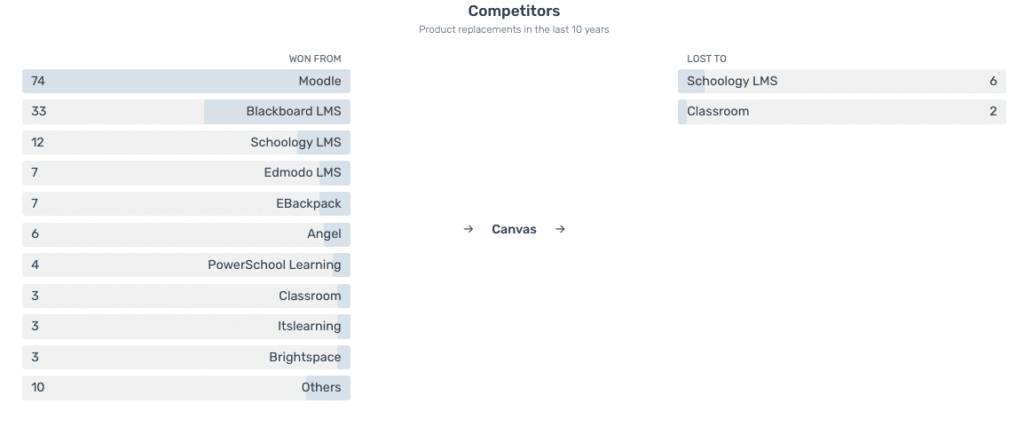Click the Canvas product label
The image size is (1024, 427).
click(x=514, y=229)
